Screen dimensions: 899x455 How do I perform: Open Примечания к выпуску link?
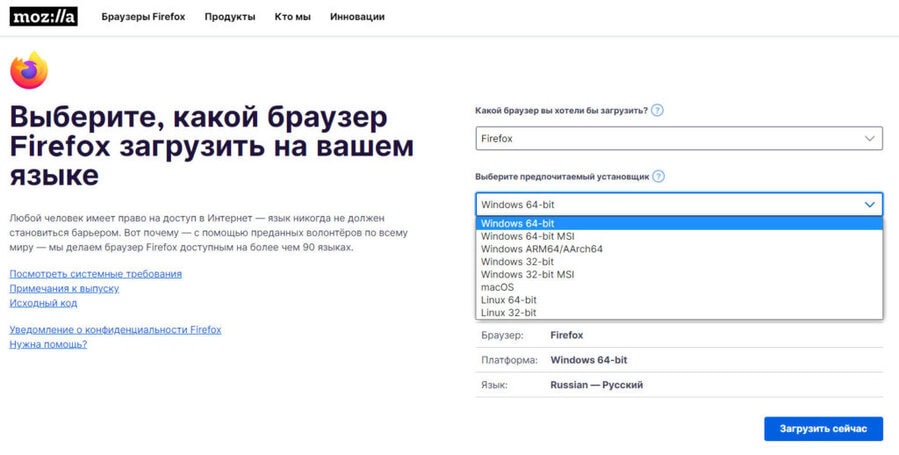coord(64,288)
